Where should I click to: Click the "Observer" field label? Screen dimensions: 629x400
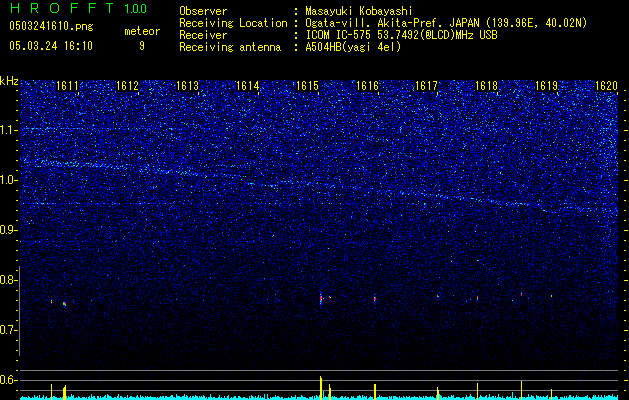pyautogui.click(x=203, y=11)
